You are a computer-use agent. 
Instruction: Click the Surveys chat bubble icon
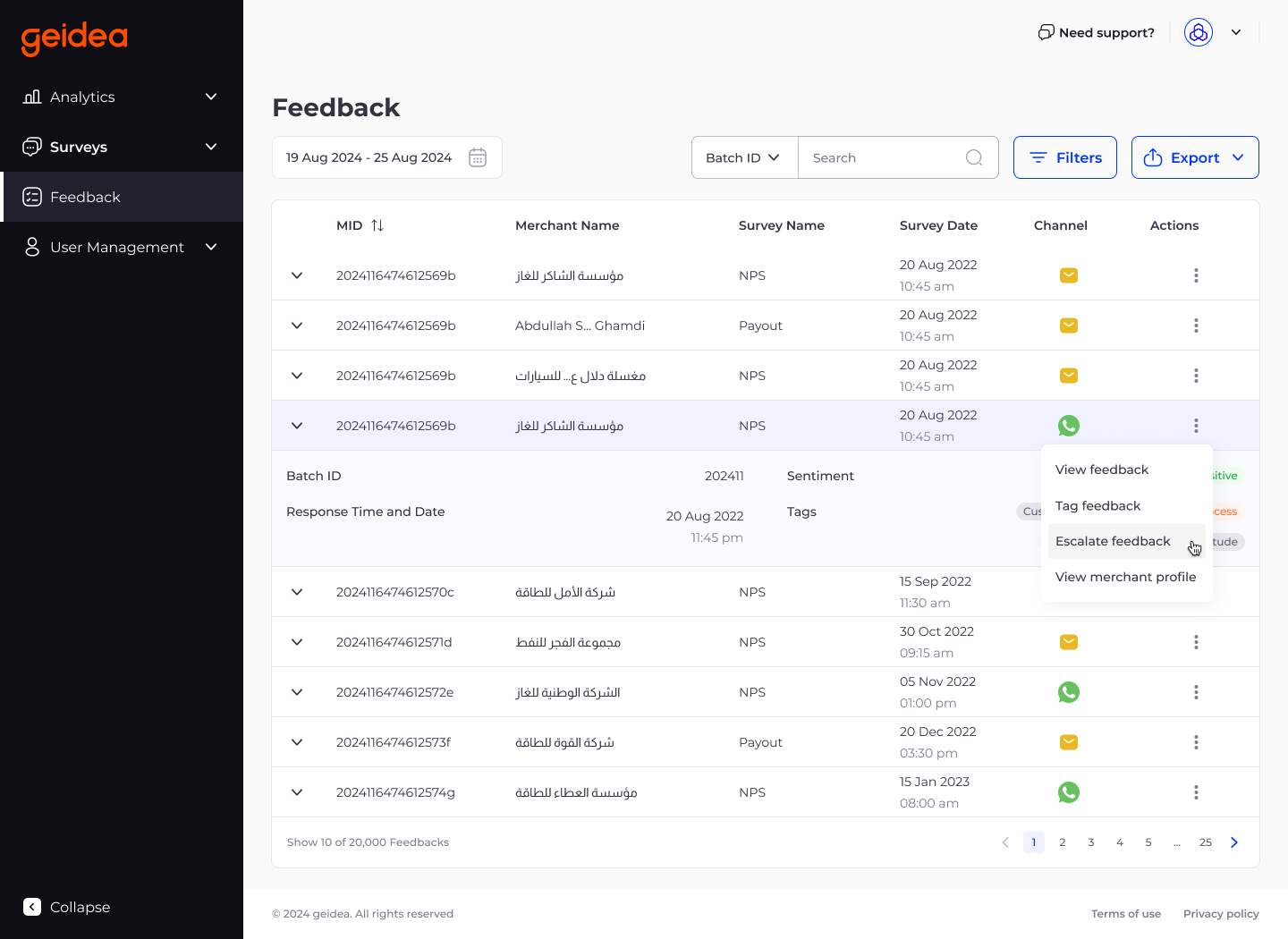(x=32, y=147)
